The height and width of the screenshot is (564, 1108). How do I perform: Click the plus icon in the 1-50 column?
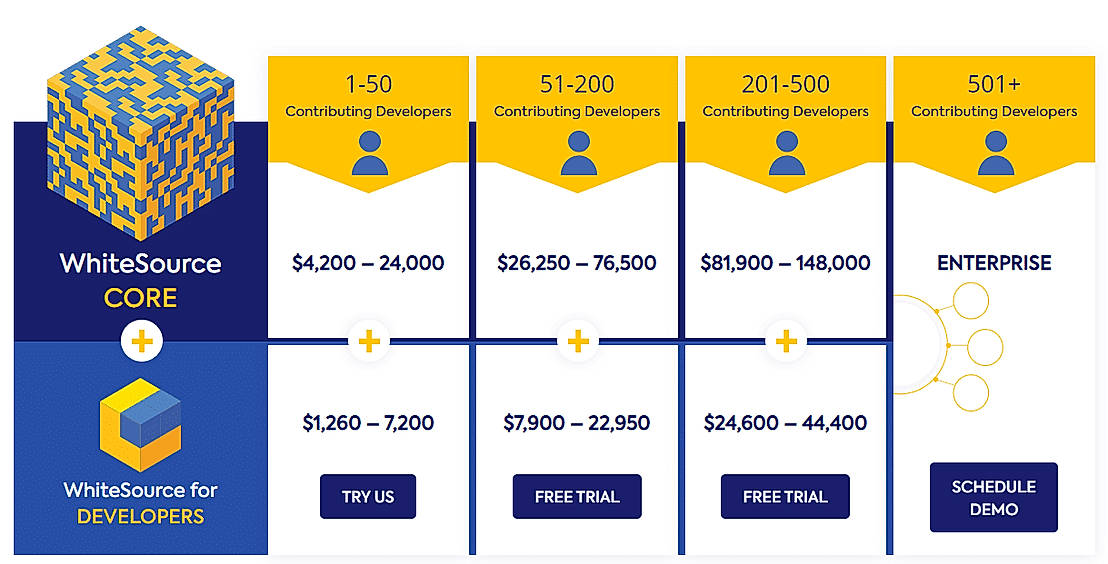pyautogui.click(x=369, y=343)
